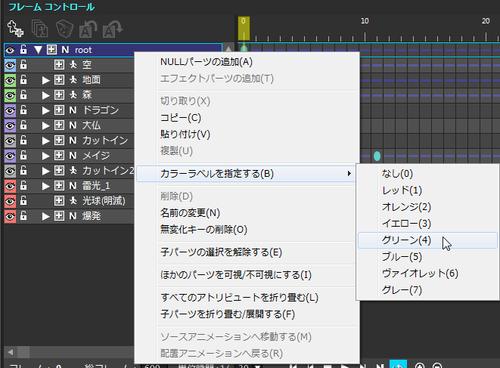Click the lock icon on ドラゴン row

point(24,110)
